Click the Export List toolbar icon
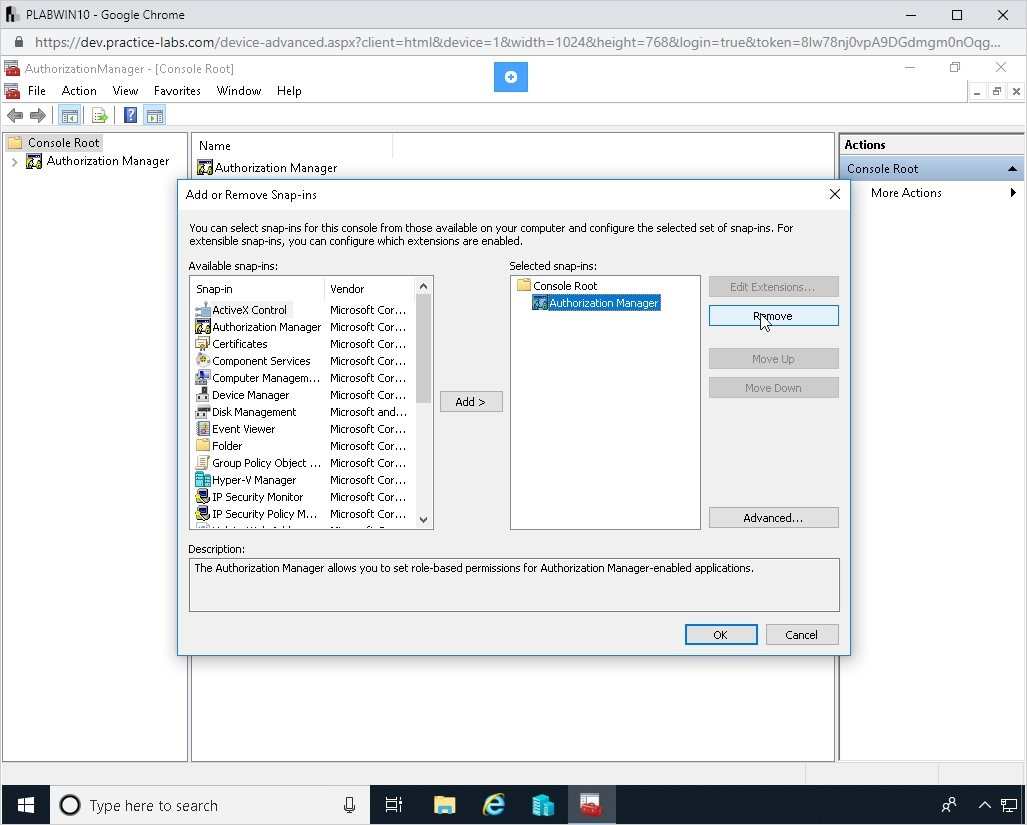Screen dimensions: 1027x825 tap(100, 116)
